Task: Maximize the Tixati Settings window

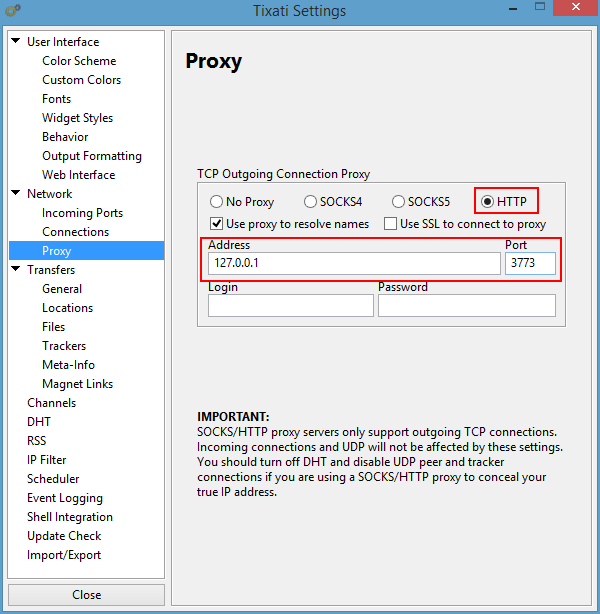Action: pos(540,7)
